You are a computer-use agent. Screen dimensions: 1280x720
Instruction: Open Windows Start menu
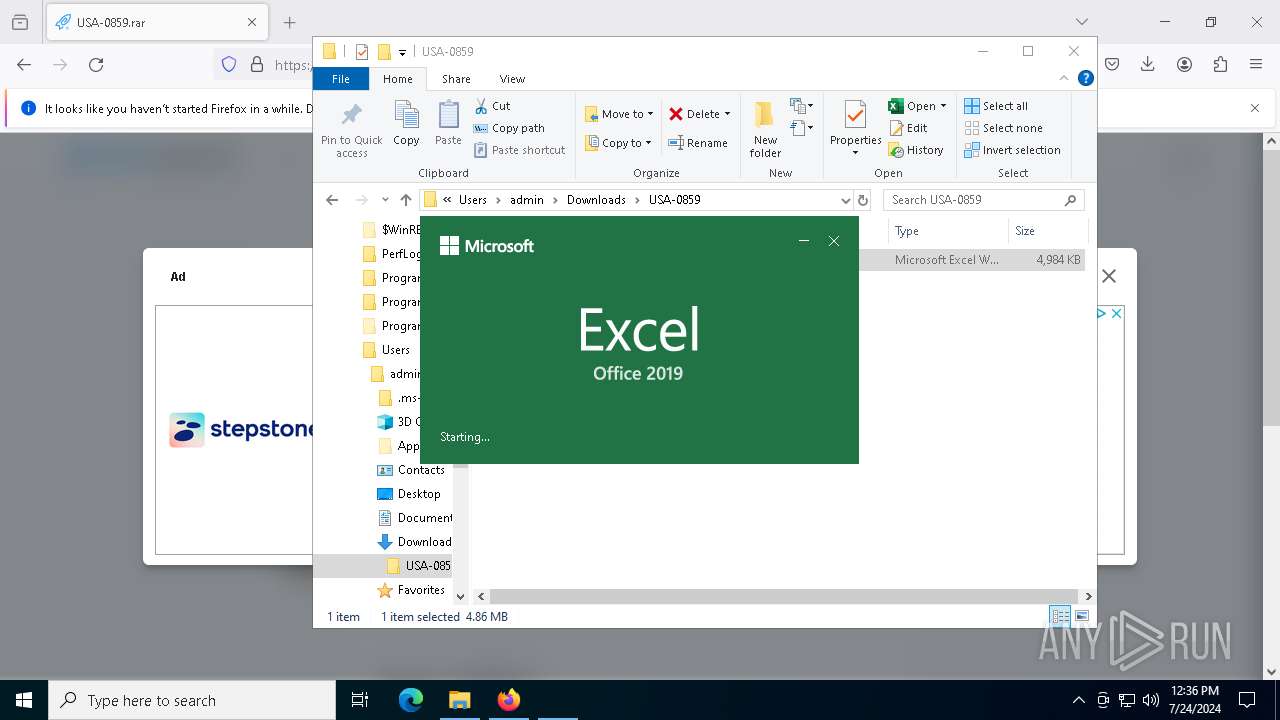(24, 700)
